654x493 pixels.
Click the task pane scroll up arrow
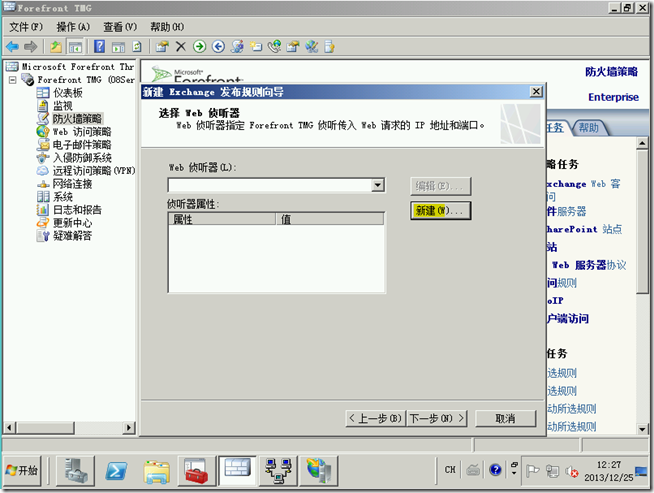pos(642,143)
